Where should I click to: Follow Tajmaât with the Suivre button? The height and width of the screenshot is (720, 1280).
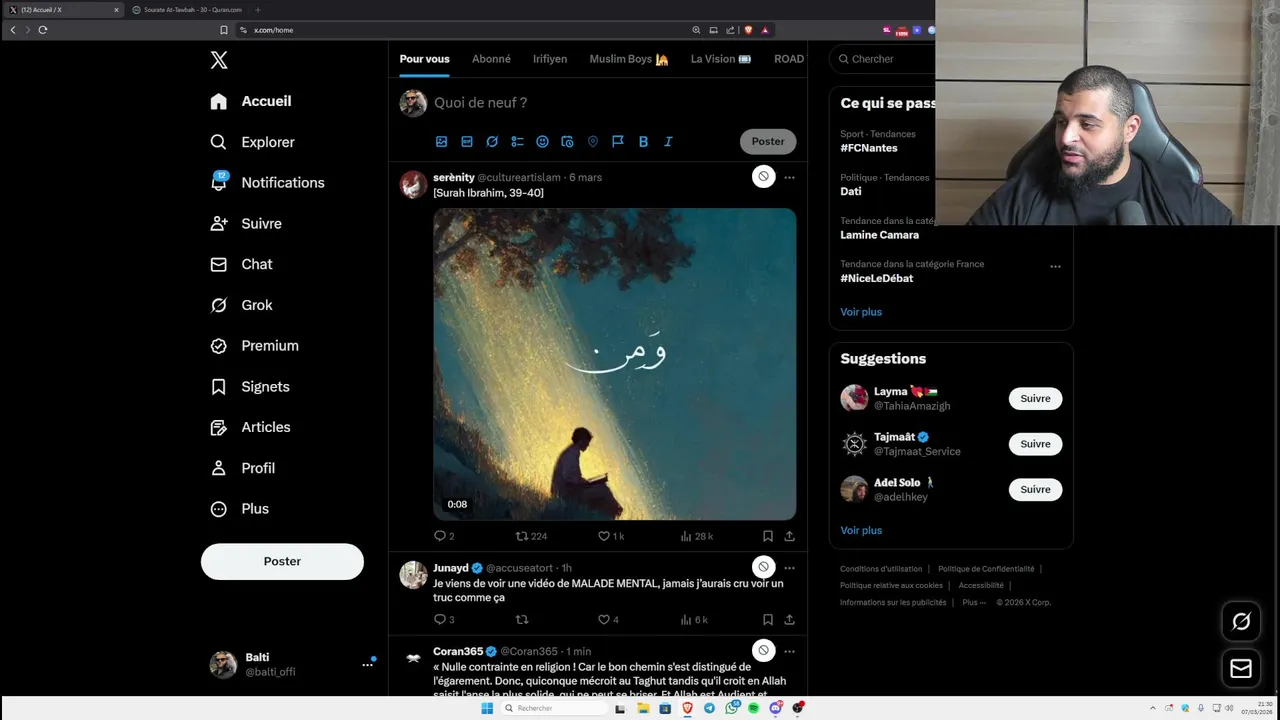tap(1035, 444)
